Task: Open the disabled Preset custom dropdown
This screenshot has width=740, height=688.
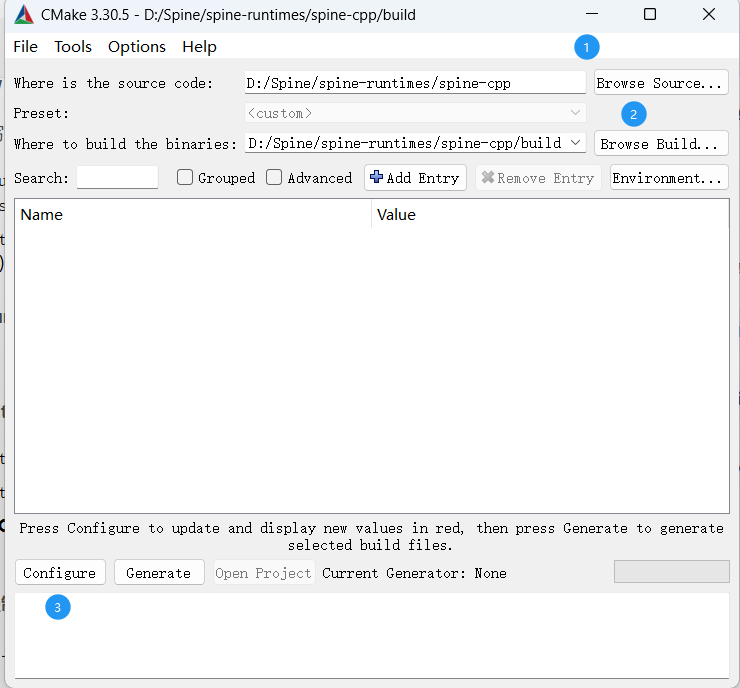Action: click(x=415, y=113)
